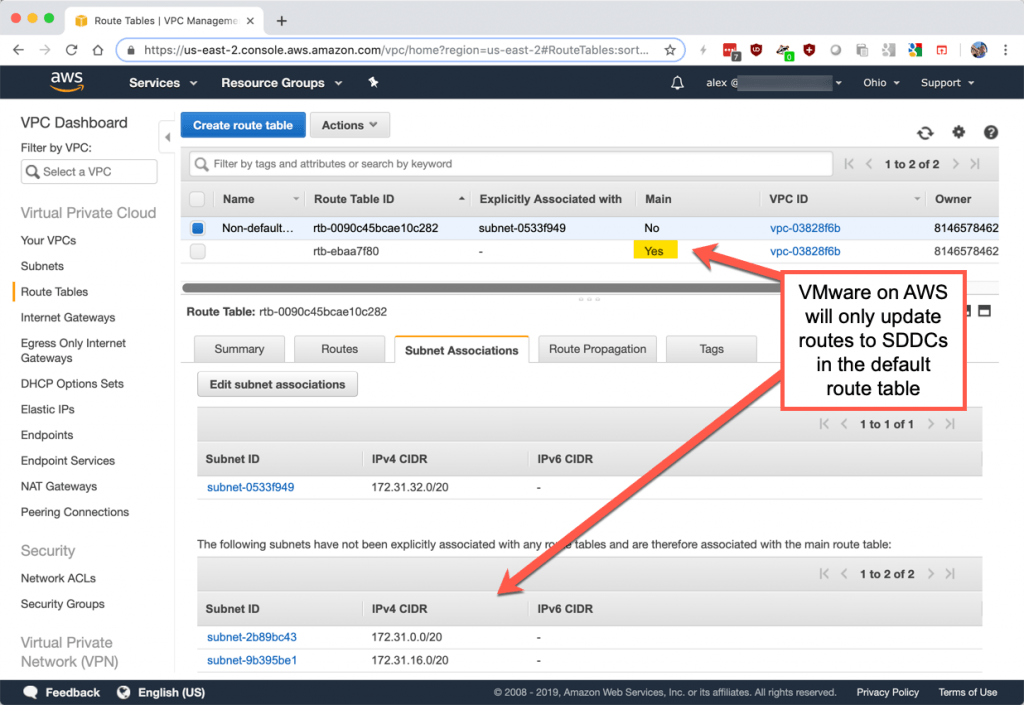
Task: Toggle the select-all checkbox in the table header
Action: click(196, 199)
